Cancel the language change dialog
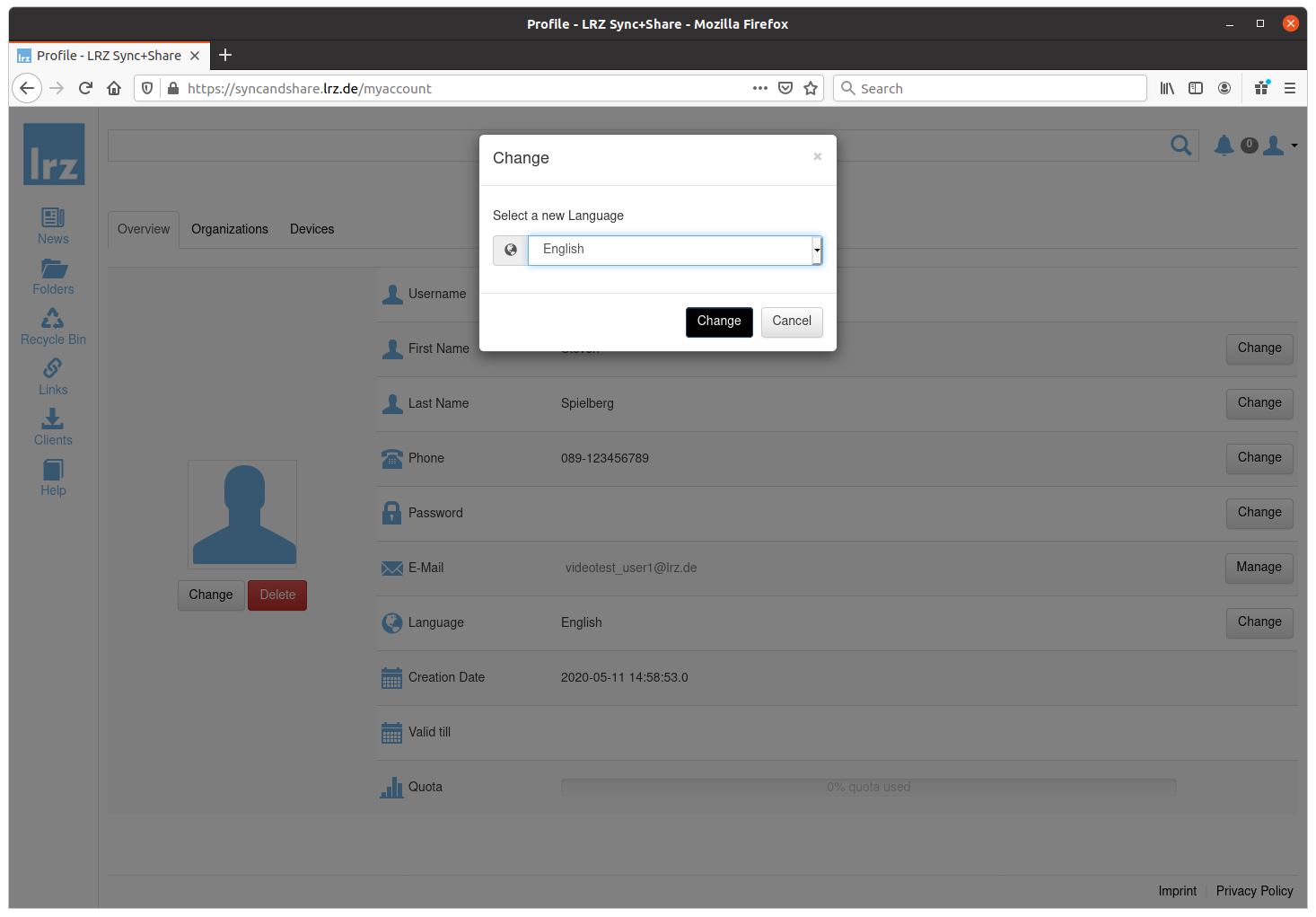Screen dimensions: 1316x917 pos(791,322)
